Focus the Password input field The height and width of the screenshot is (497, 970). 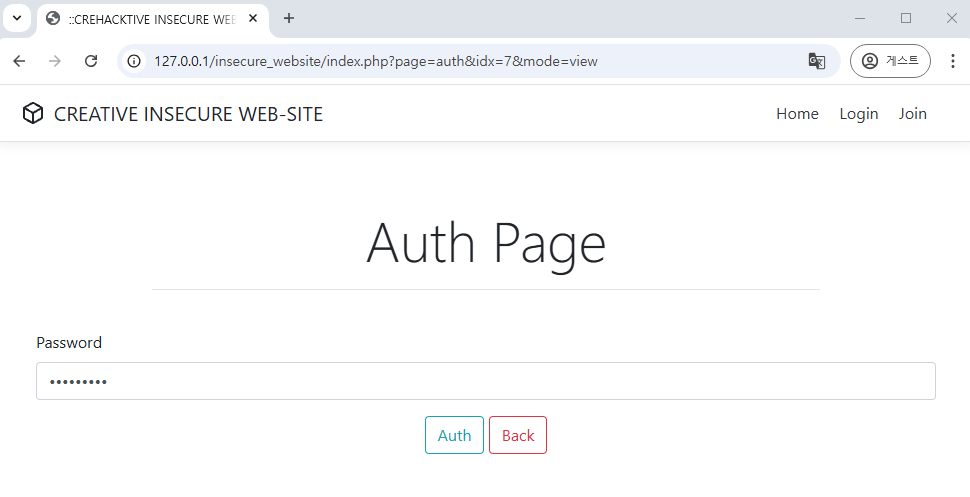click(486, 381)
